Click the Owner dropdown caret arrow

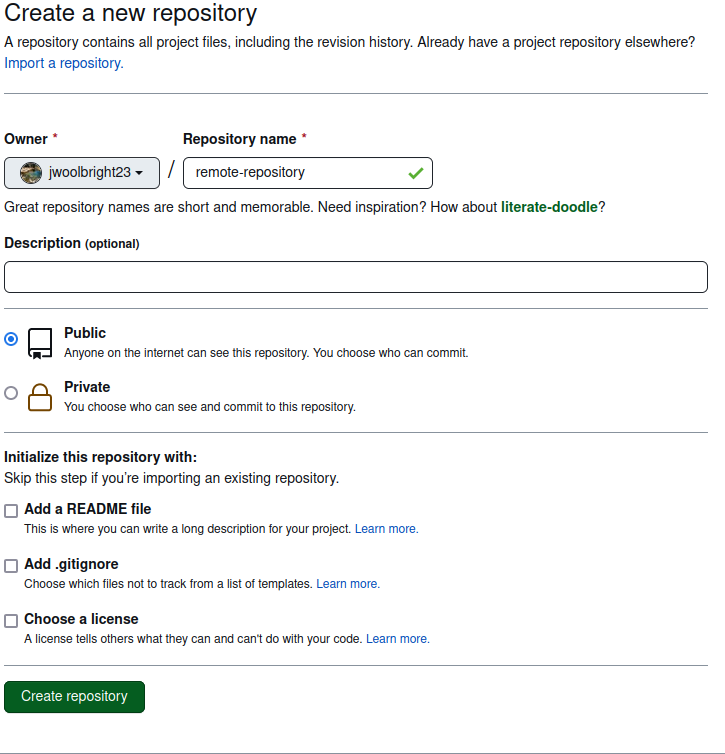coord(139,173)
